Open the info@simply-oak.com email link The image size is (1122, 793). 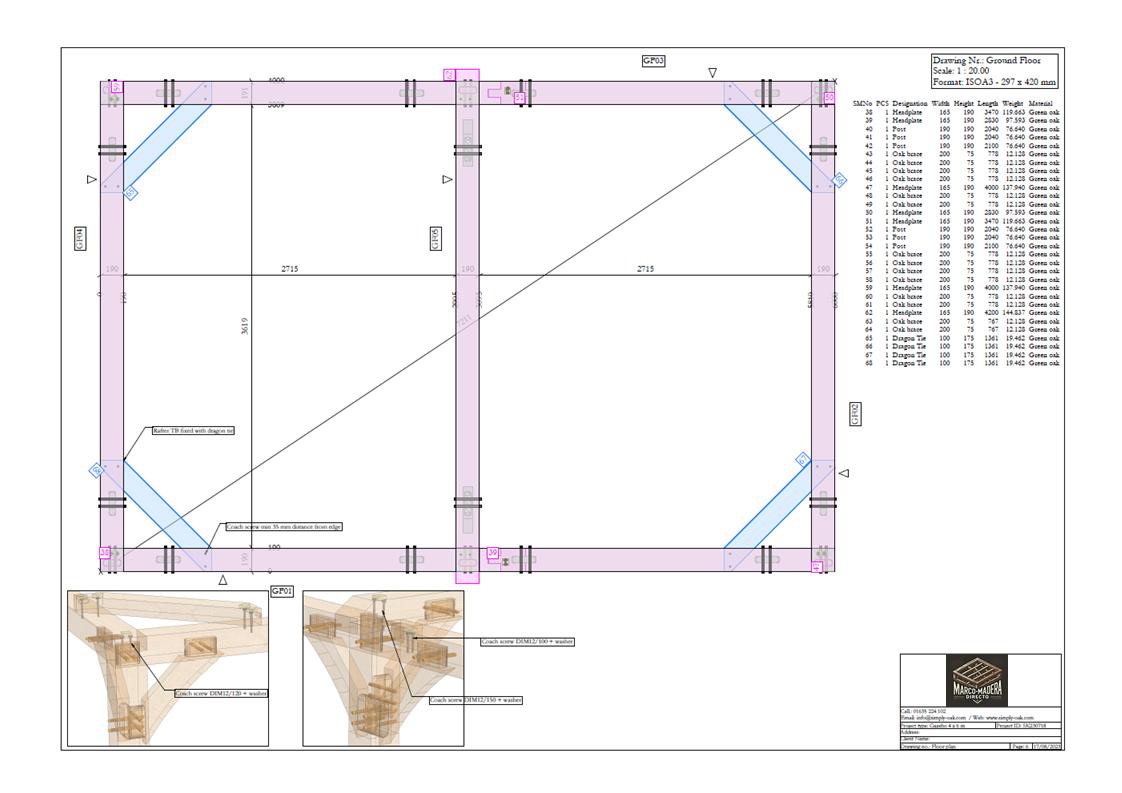click(941, 718)
